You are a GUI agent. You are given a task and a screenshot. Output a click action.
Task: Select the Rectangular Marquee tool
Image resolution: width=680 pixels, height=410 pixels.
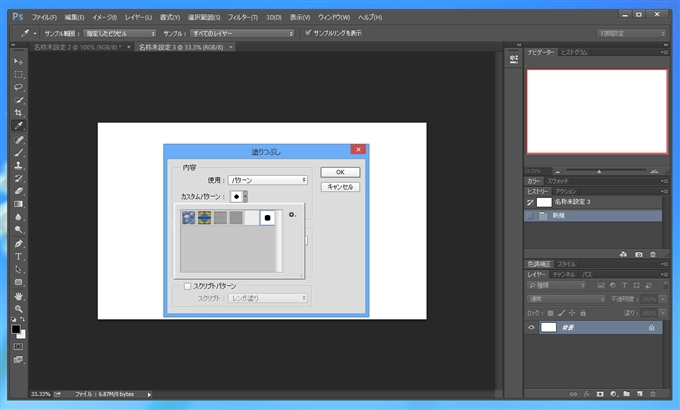tap(18, 75)
